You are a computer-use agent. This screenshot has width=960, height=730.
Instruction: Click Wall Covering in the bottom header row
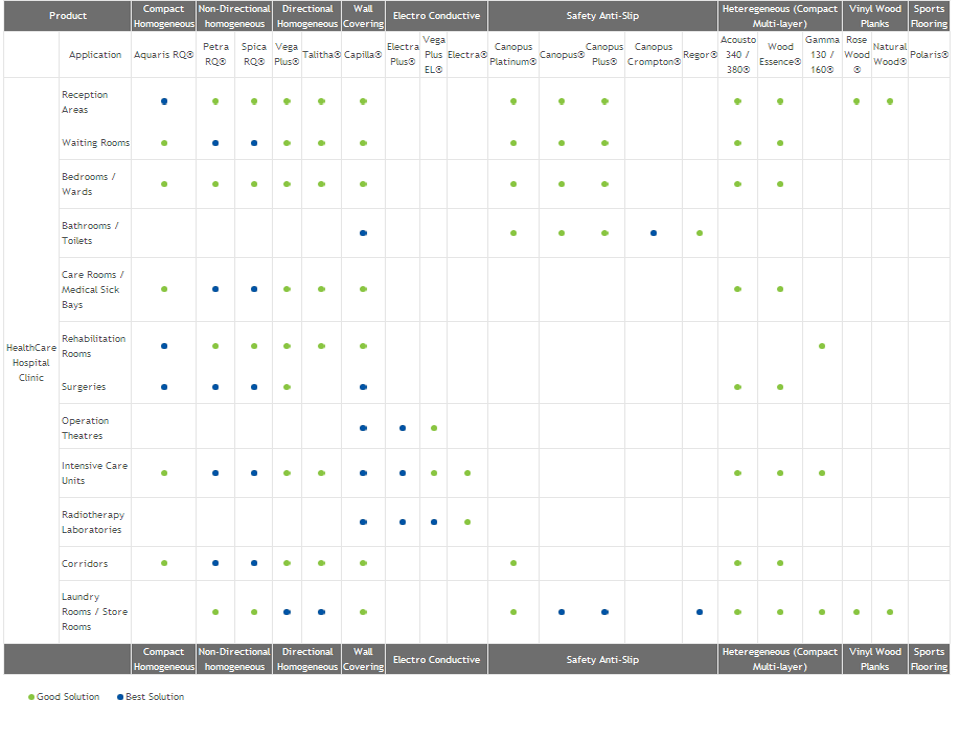pyautogui.click(x=363, y=660)
